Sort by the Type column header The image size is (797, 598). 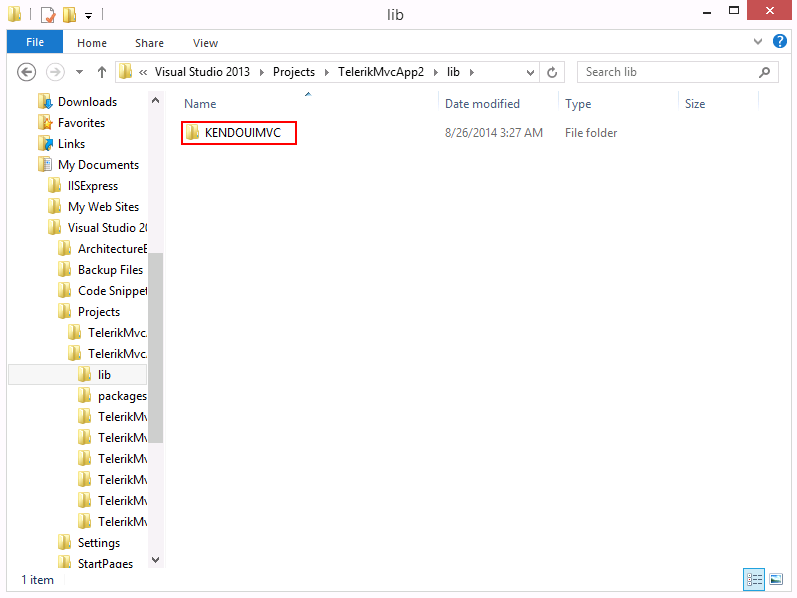[578, 104]
